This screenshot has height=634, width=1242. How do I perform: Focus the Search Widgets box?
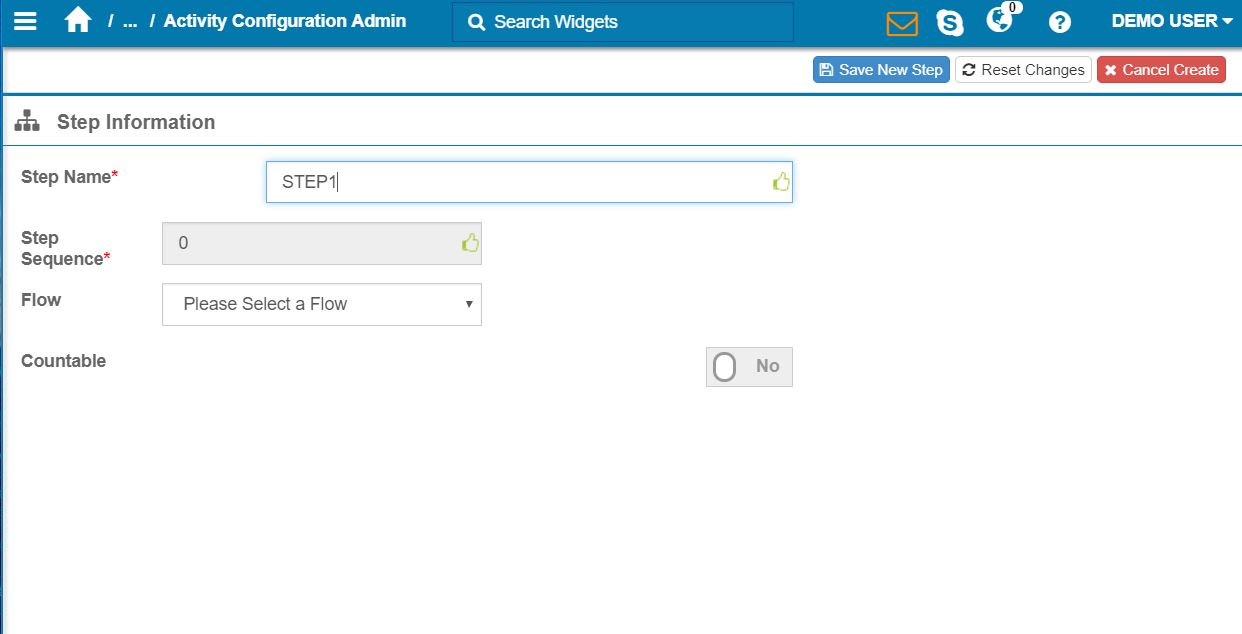(x=622, y=22)
